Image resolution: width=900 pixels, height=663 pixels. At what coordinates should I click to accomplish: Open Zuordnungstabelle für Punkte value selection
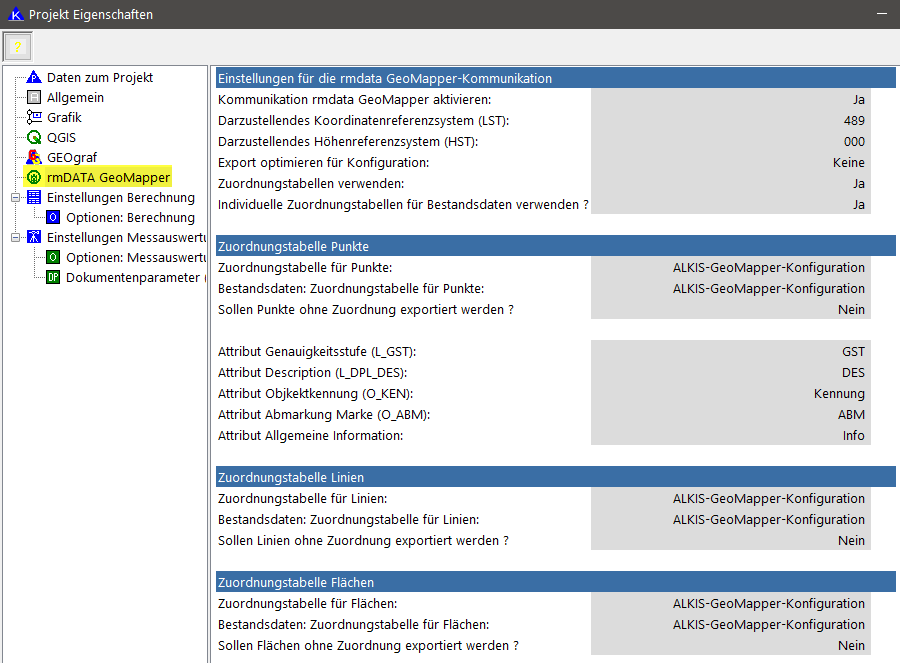coord(730,268)
